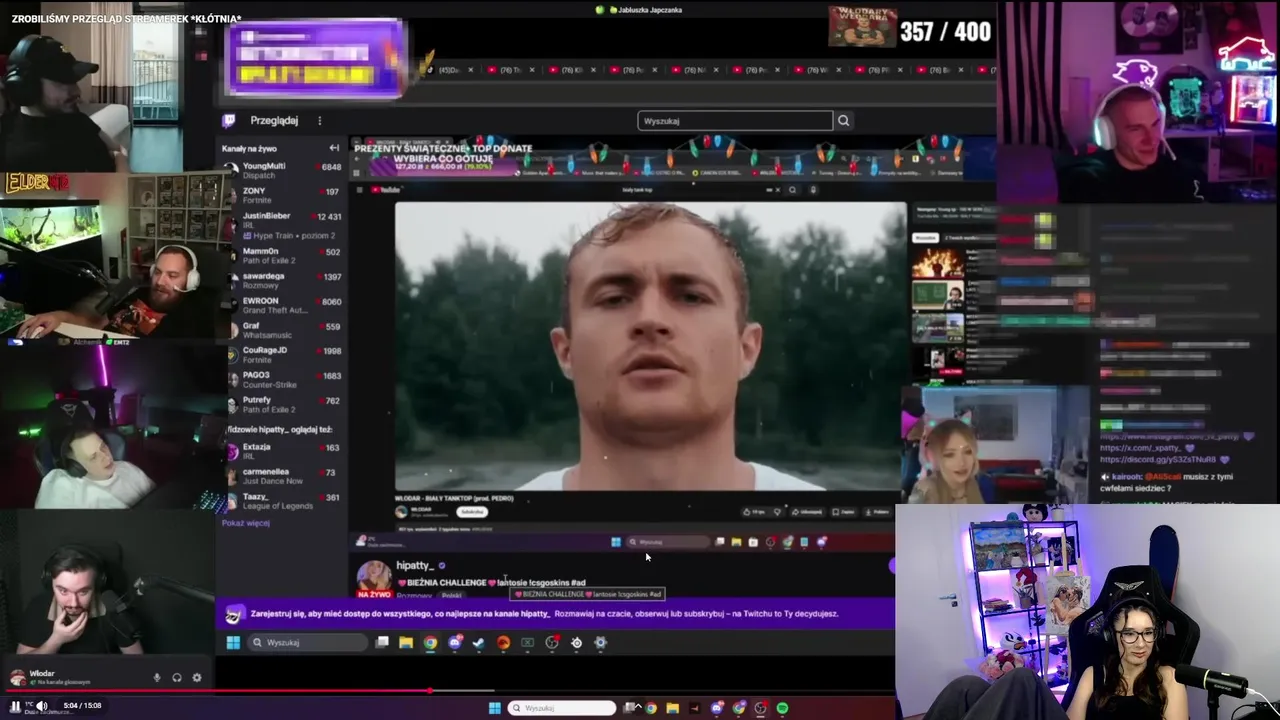
Task: Click the 357 / 400 goal counter
Action: [x=945, y=31]
